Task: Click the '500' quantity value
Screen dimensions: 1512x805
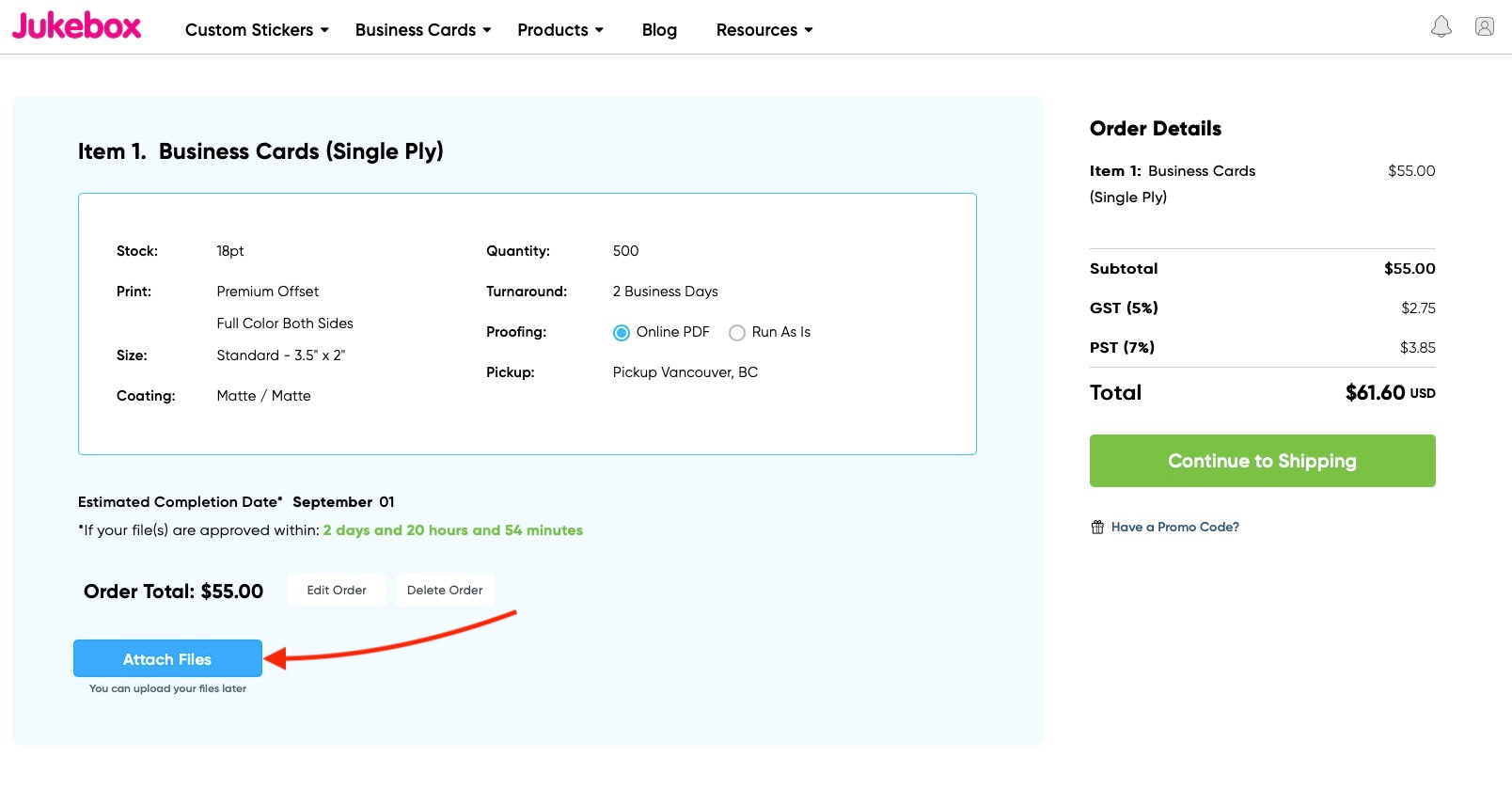Action: [625, 251]
